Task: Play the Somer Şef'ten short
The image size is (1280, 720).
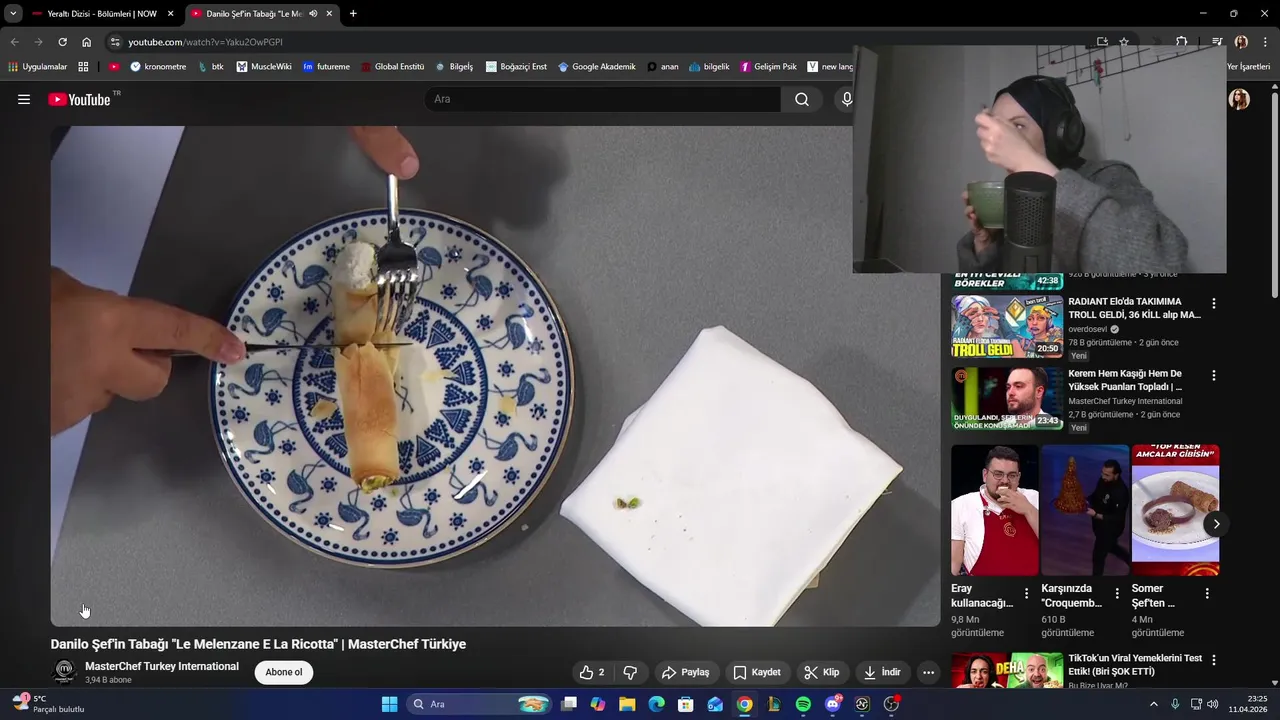Action: [1175, 510]
